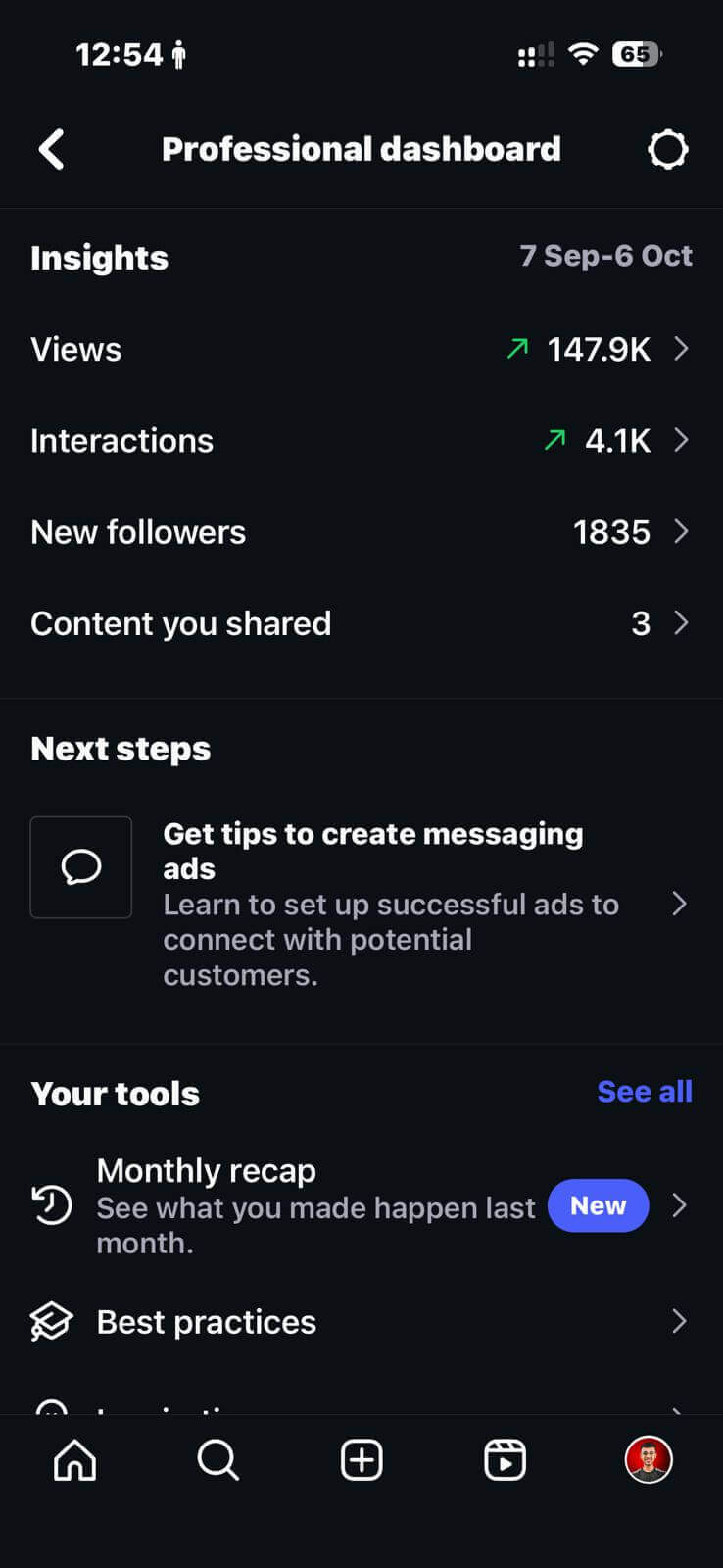
Task: Click the See all tools link
Action: coord(645,1092)
